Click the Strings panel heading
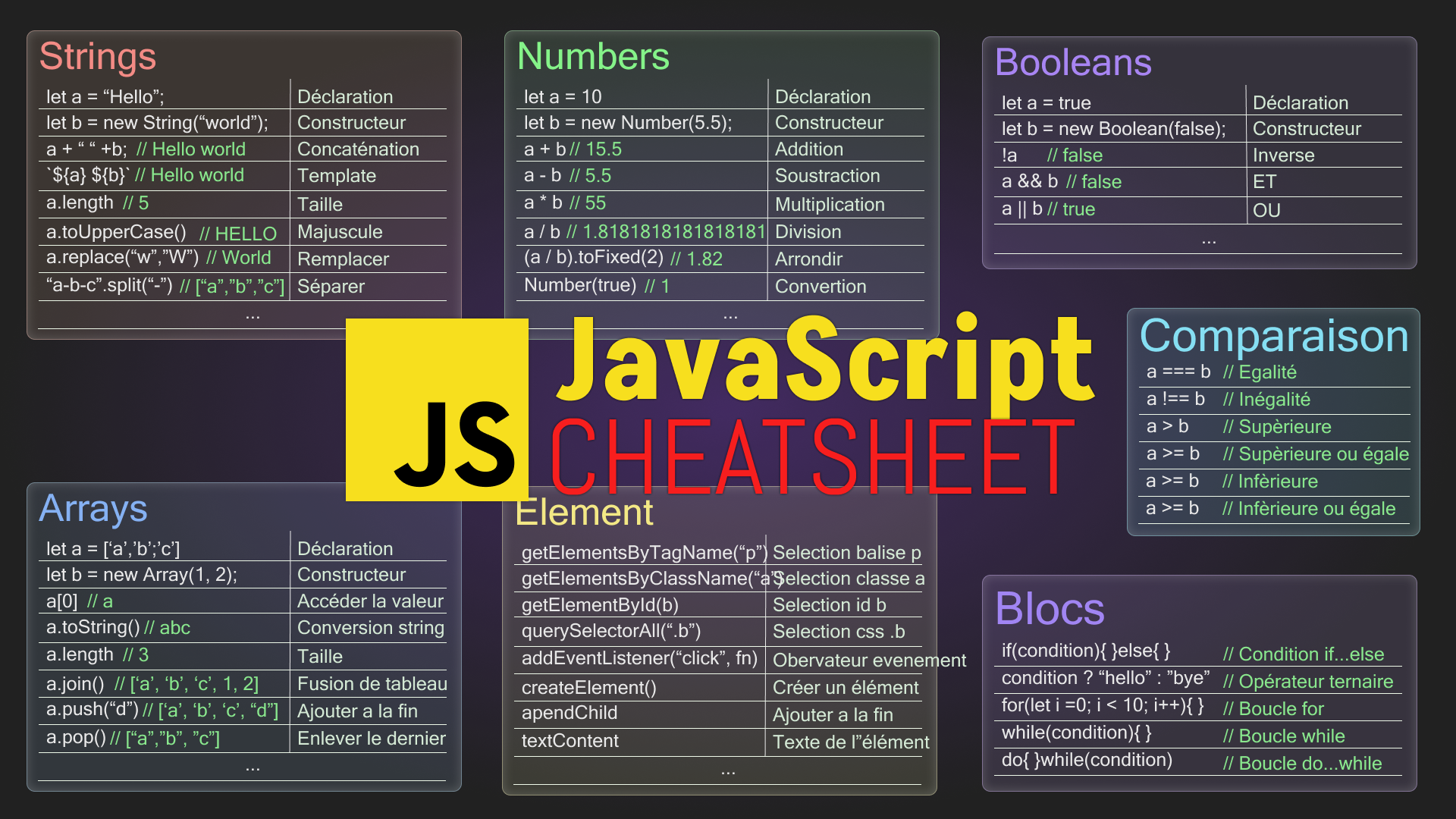The width and height of the screenshot is (1456, 819). point(98,57)
